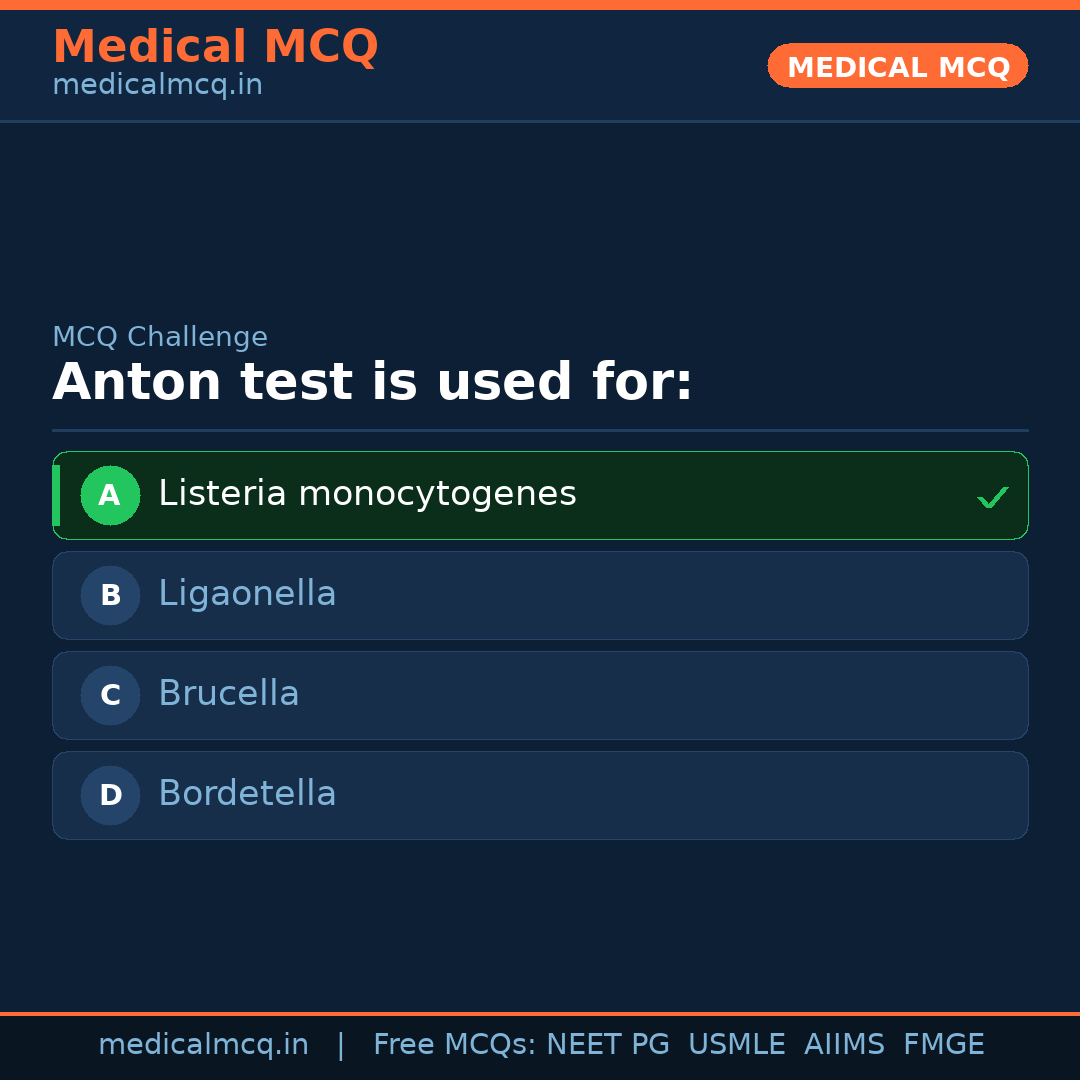Click the Medical MCQ header title
1080x1080 pixels.
click(215, 46)
